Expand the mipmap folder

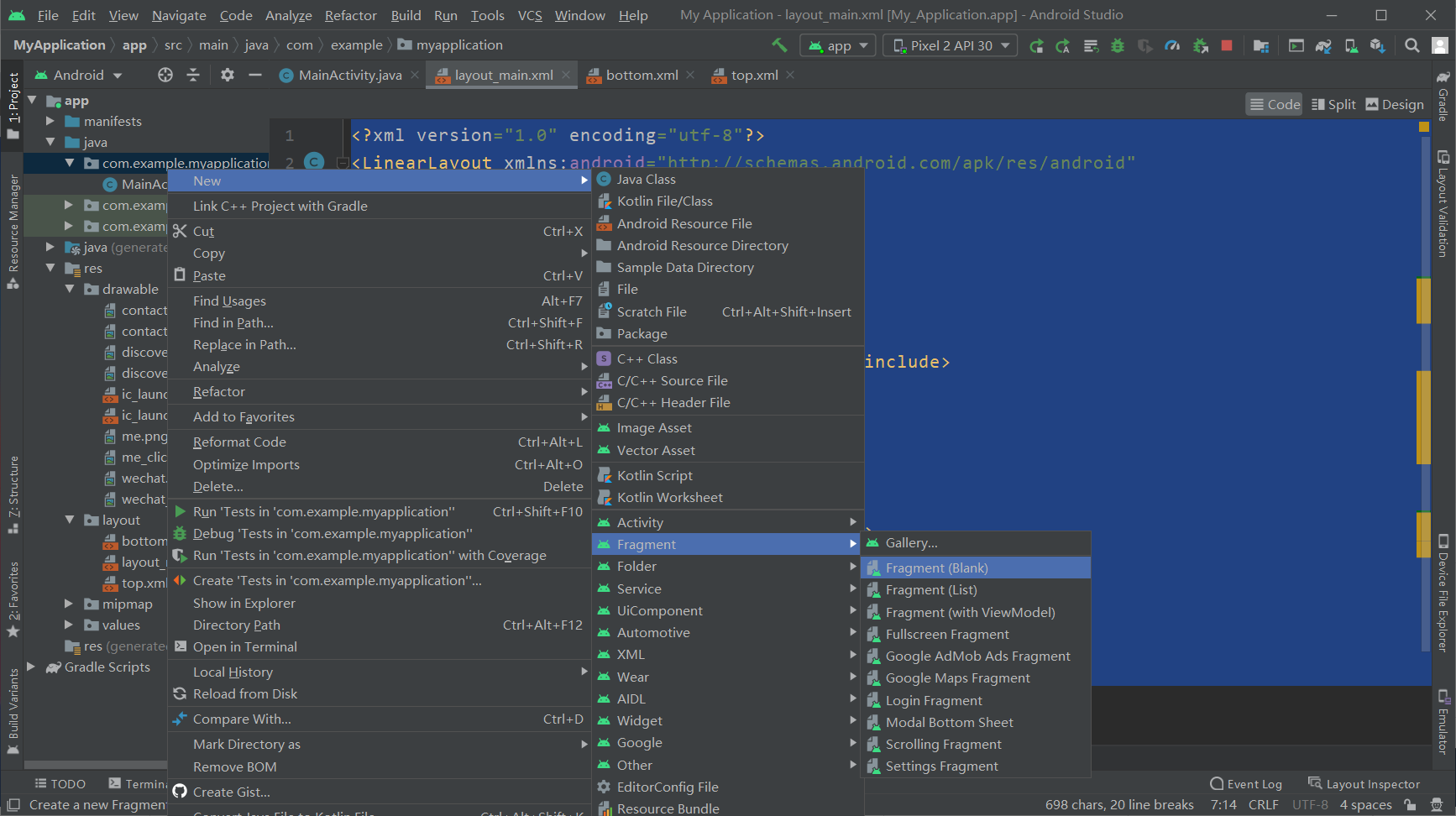tap(70, 604)
